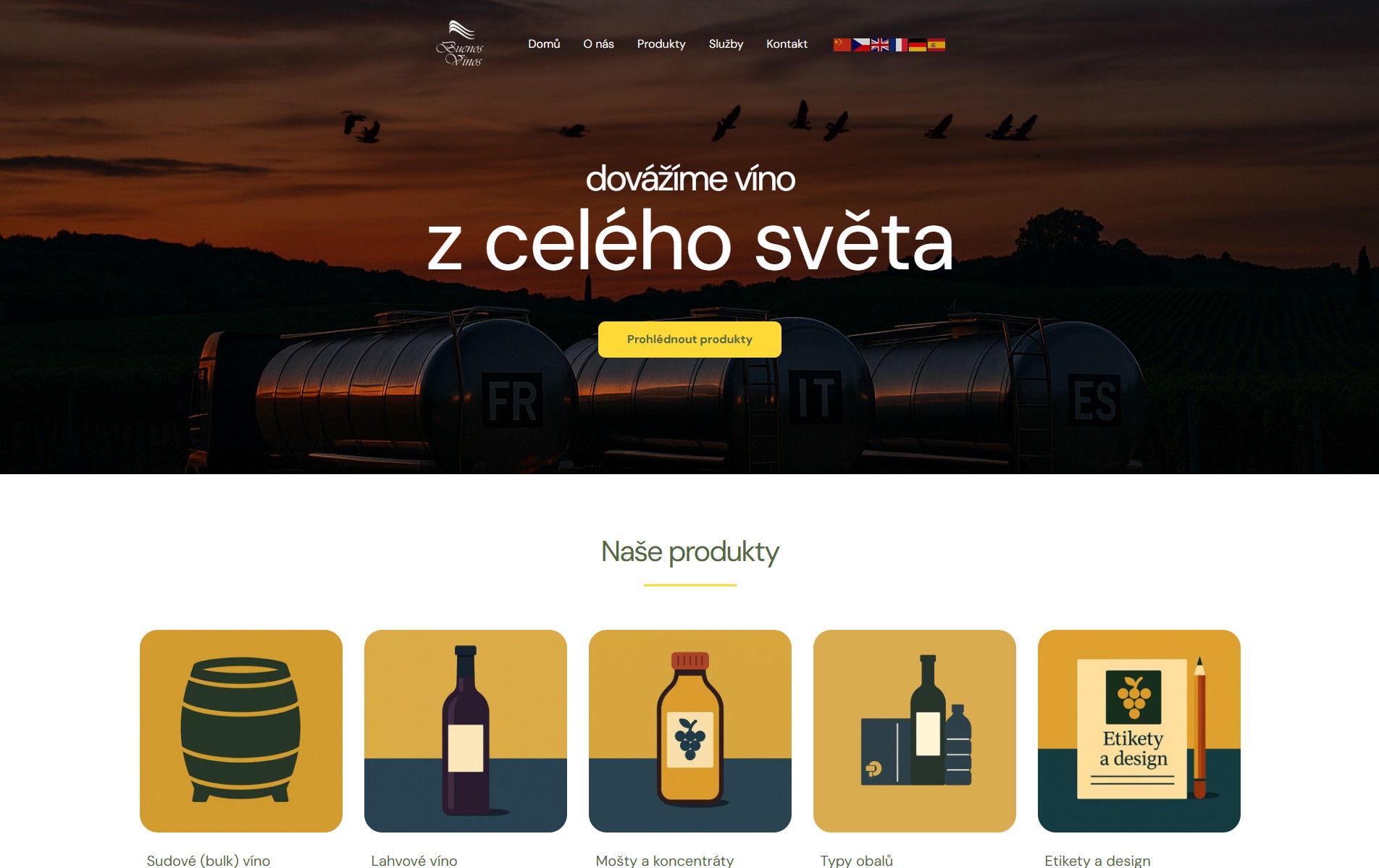Open the O nás page
This screenshot has height=868, width=1379.
[598, 44]
